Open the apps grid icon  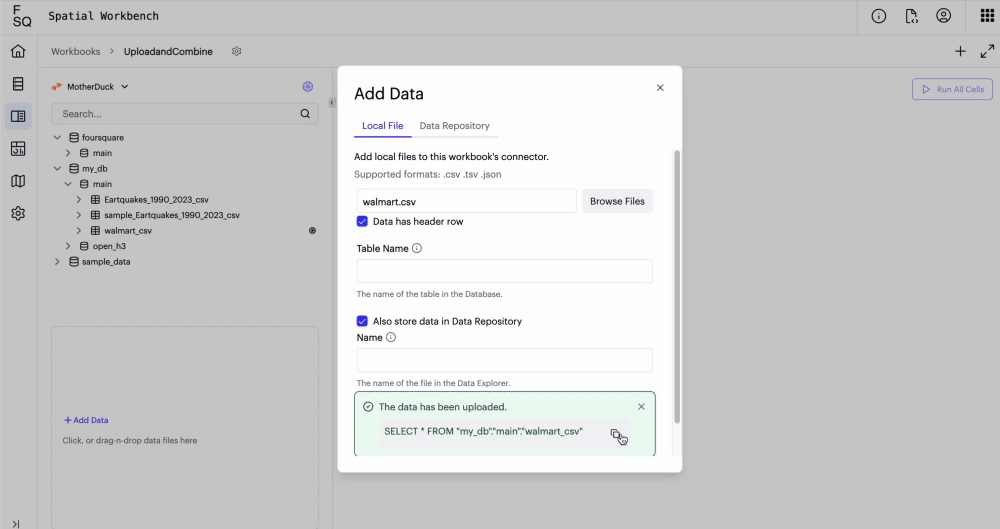tap(987, 17)
